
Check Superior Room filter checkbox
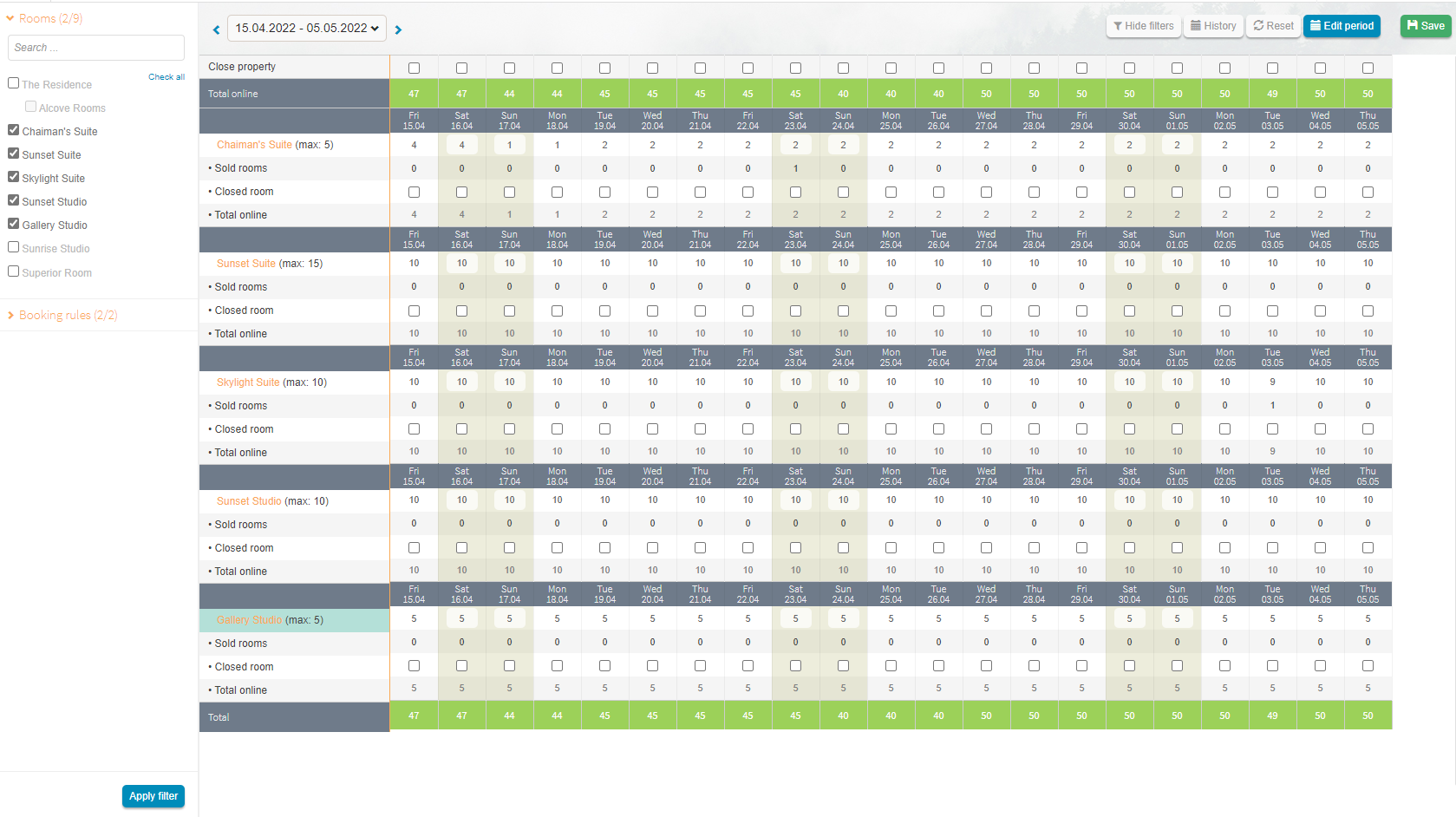pyautogui.click(x=13, y=271)
